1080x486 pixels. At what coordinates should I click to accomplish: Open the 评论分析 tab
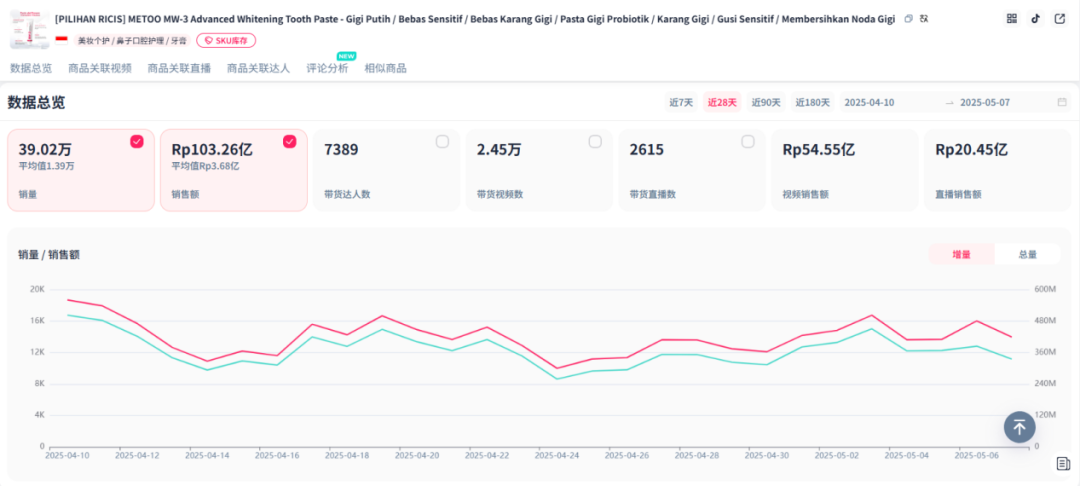tap(327, 68)
